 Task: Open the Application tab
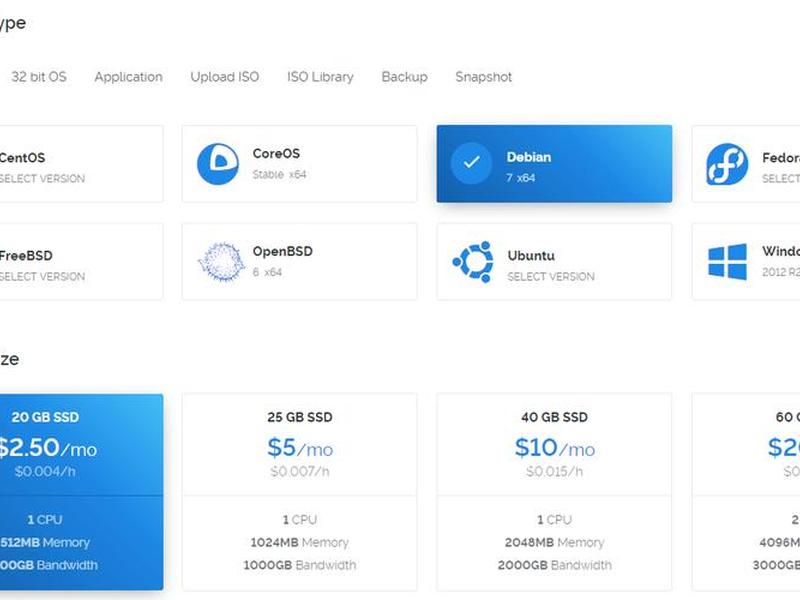[129, 77]
